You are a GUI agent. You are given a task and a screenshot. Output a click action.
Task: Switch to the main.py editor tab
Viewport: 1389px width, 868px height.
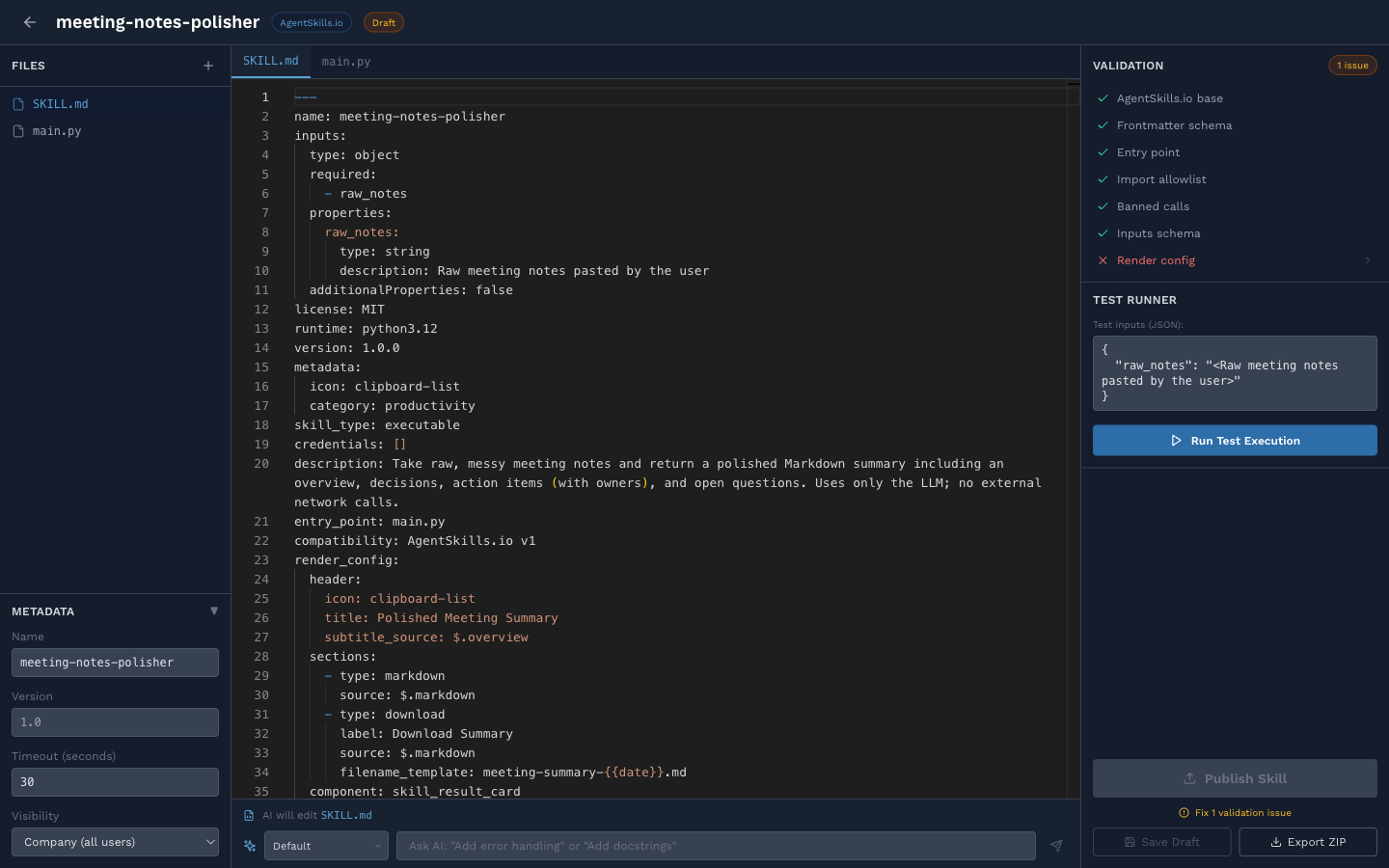coord(346,61)
